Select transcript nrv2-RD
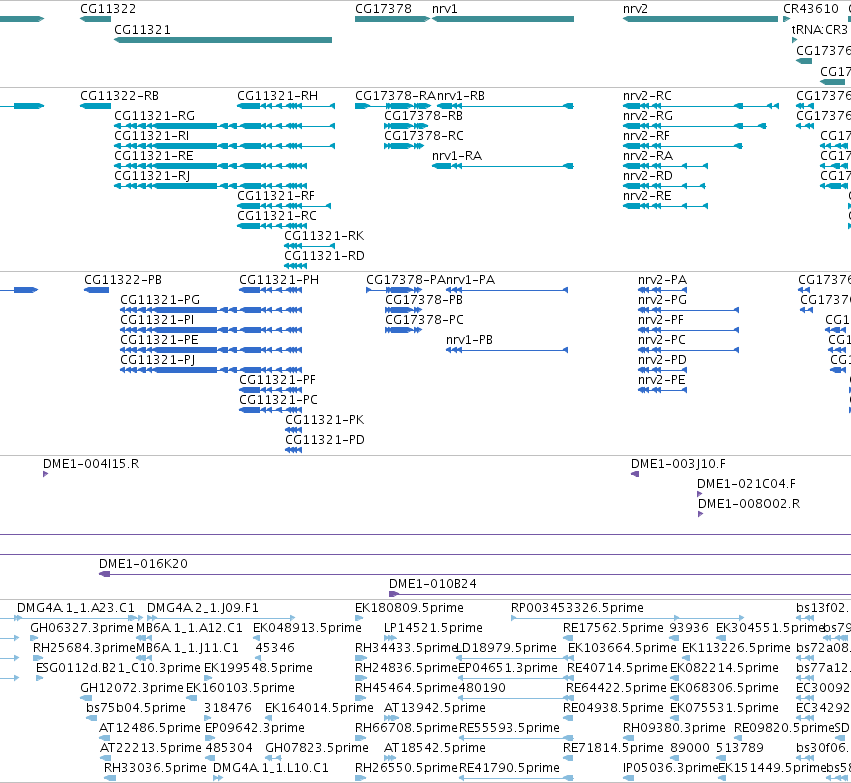The image size is (851, 783). pyautogui.click(x=664, y=186)
